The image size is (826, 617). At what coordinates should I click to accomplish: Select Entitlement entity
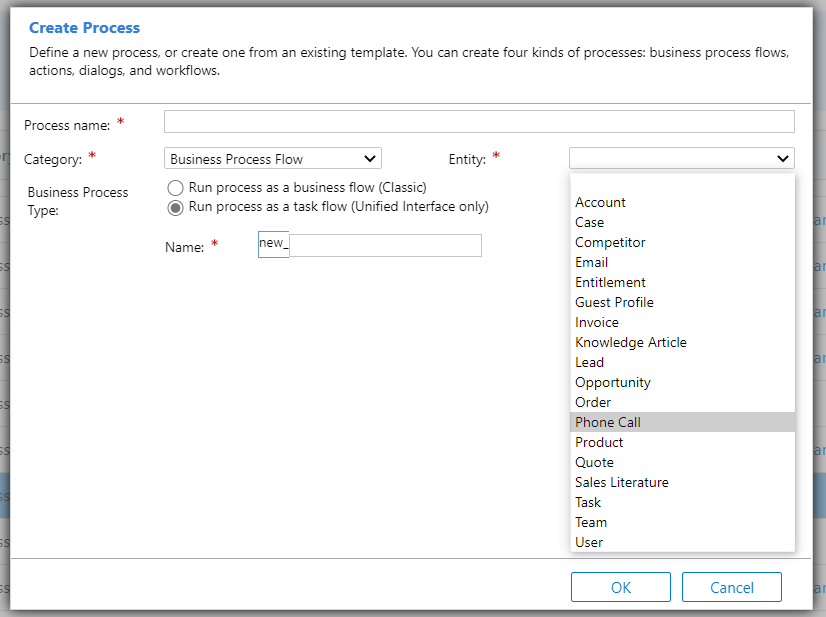pyautogui.click(x=610, y=282)
